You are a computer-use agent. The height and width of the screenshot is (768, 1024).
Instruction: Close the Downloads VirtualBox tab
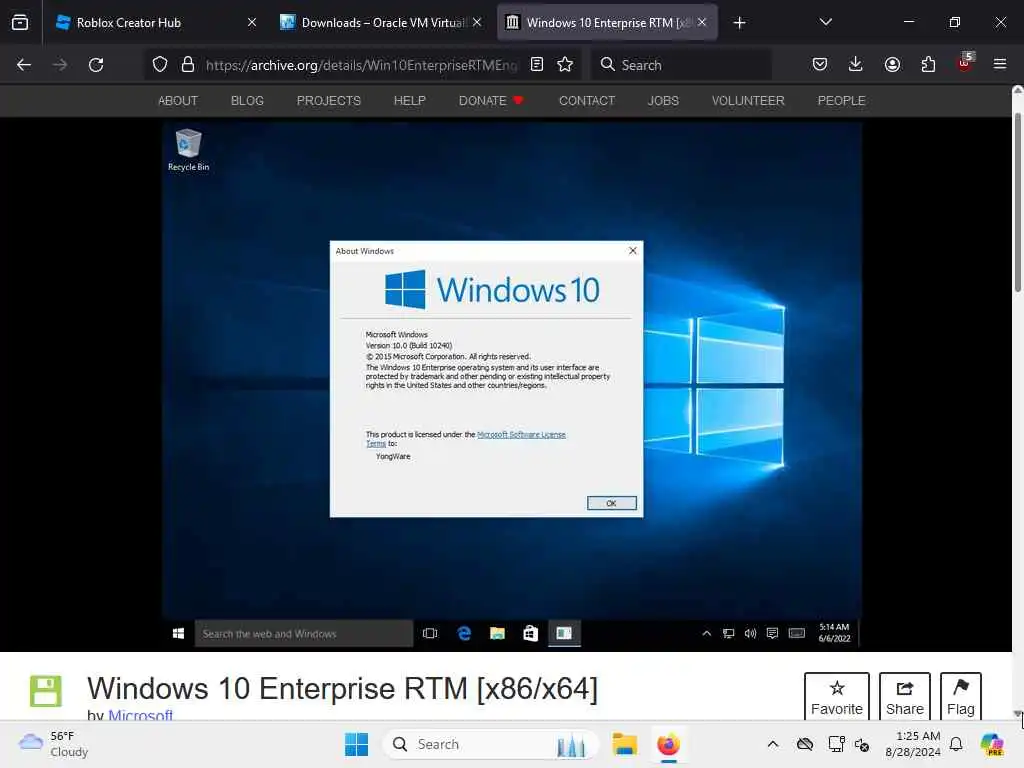[x=477, y=22]
